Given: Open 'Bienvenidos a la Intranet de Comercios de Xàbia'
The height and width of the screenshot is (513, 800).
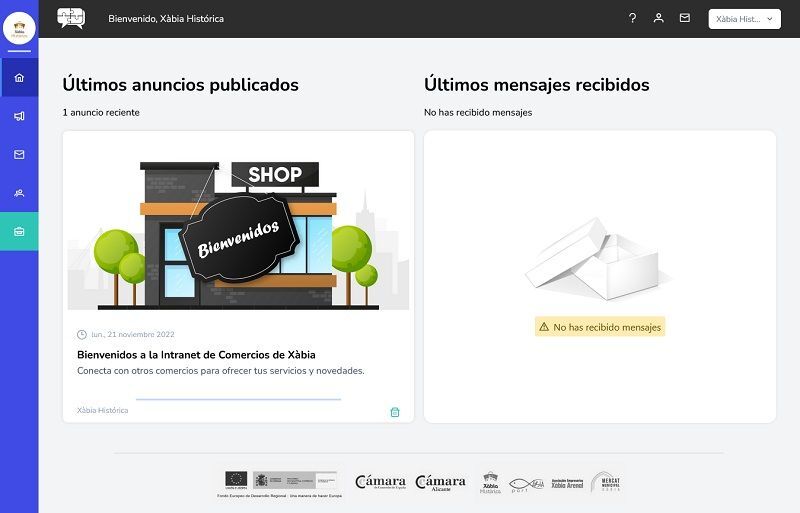Looking at the screenshot, I should click(x=196, y=355).
